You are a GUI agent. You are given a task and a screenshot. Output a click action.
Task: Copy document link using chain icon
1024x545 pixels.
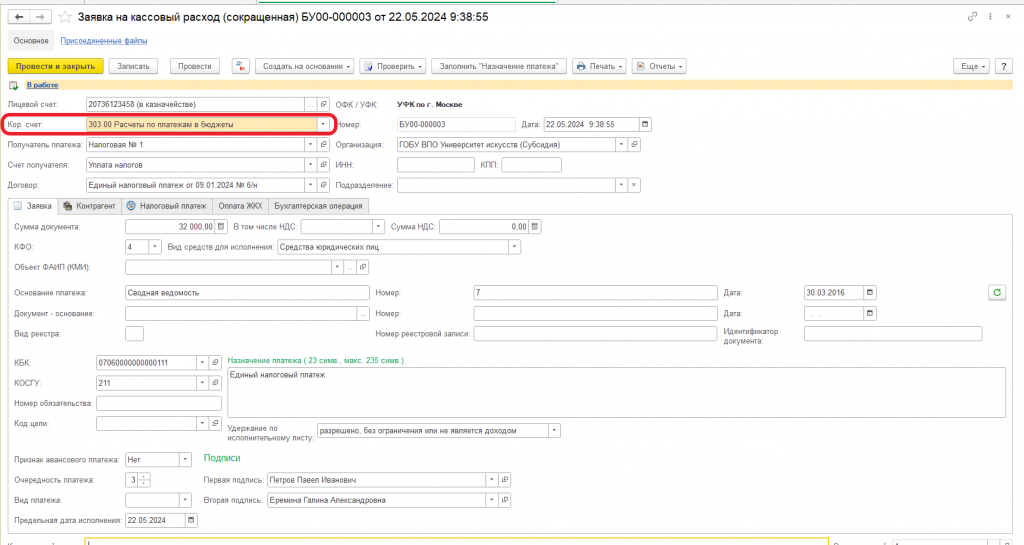tap(972, 17)
